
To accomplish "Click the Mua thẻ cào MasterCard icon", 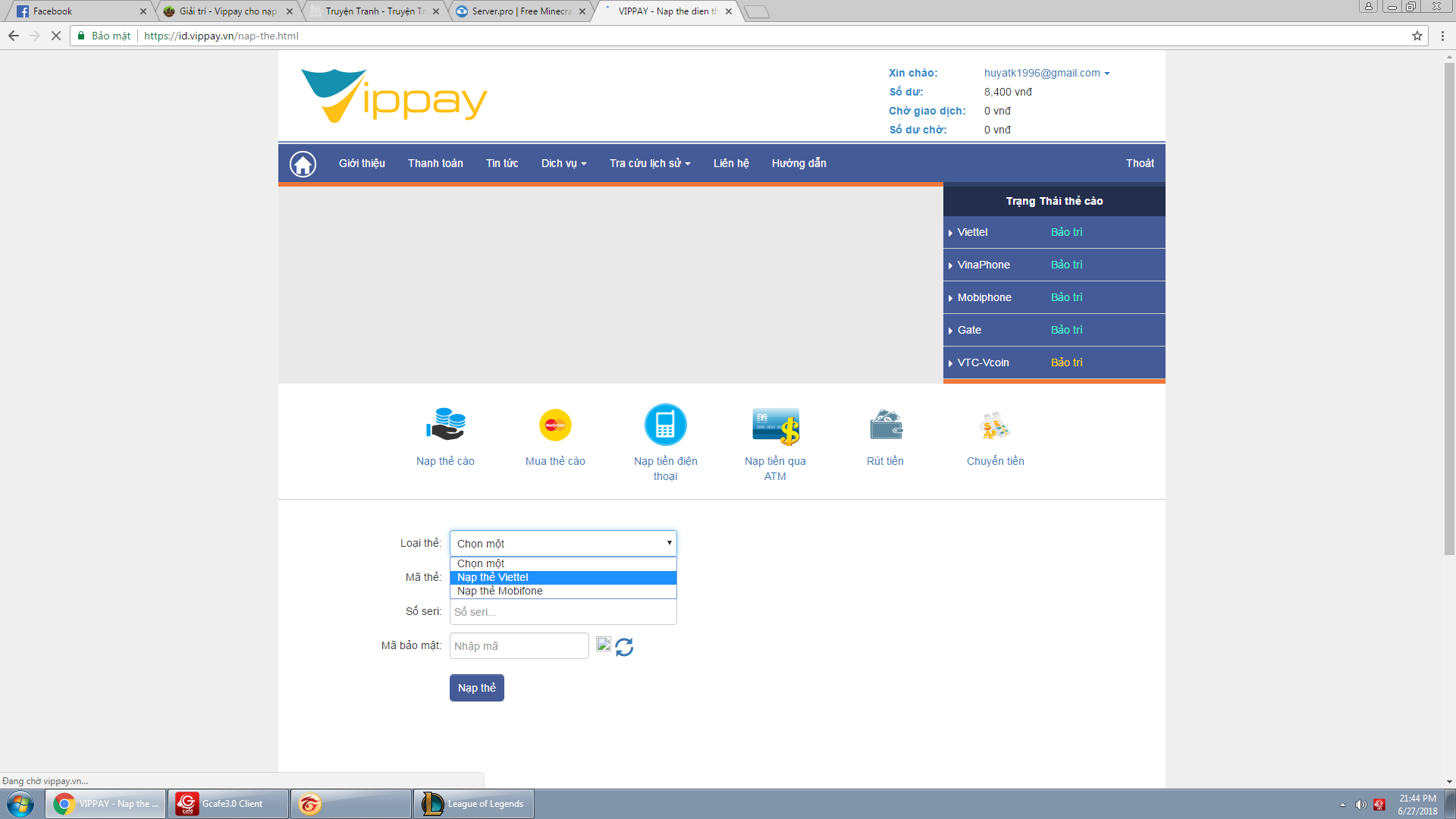I will 555,425.
